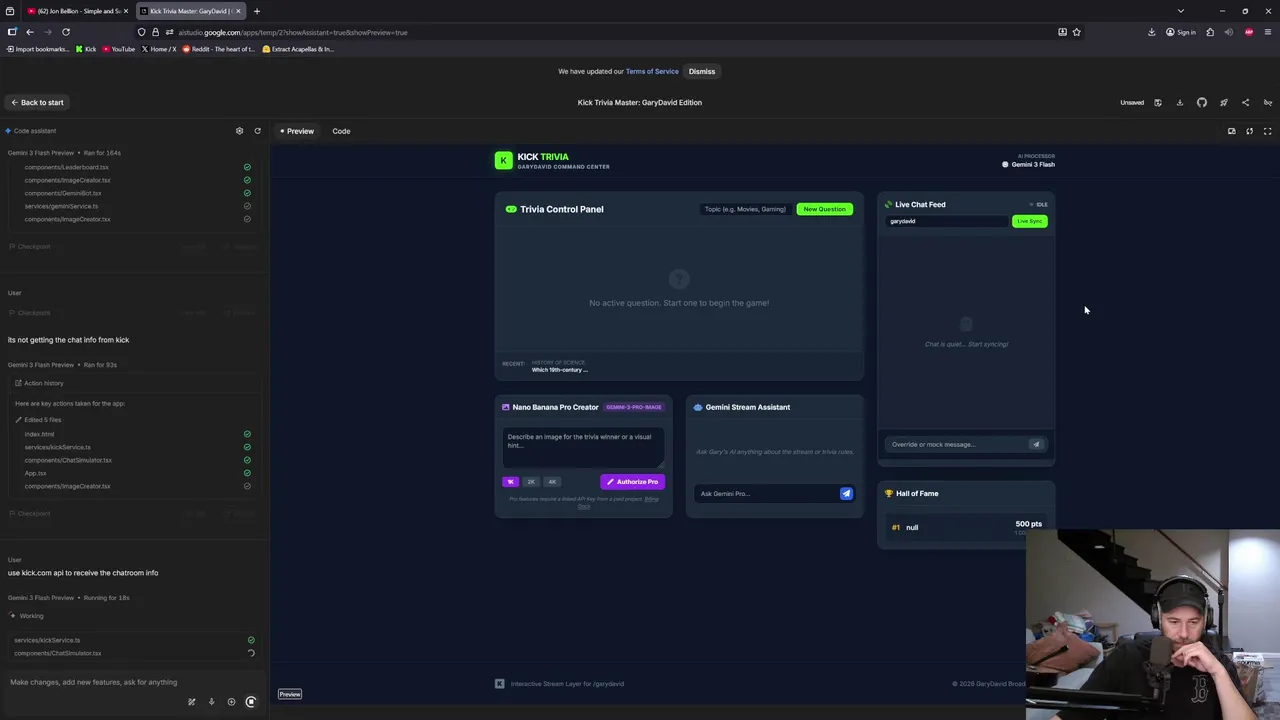Go back with the Back to start button

[x=37, y=102]
